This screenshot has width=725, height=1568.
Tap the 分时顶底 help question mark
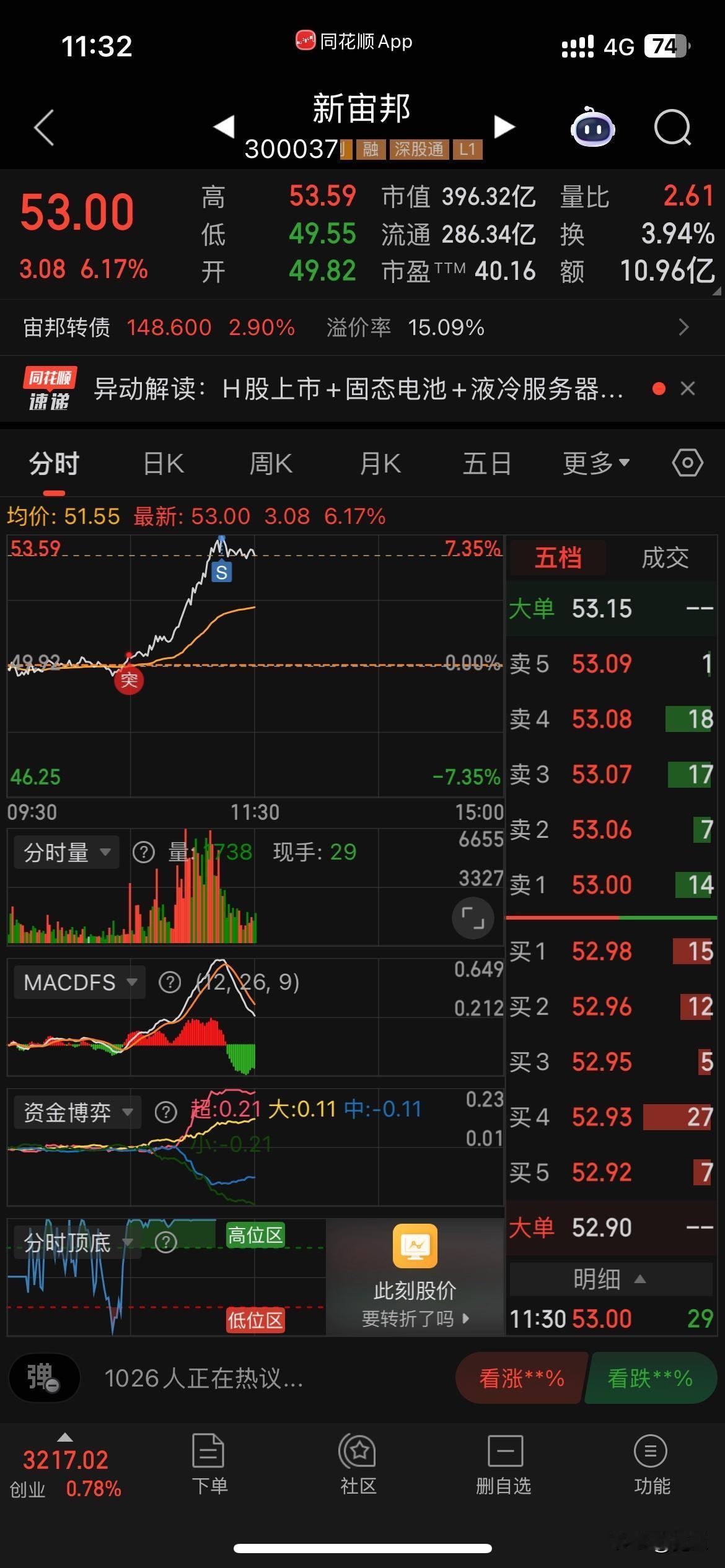165,1242
